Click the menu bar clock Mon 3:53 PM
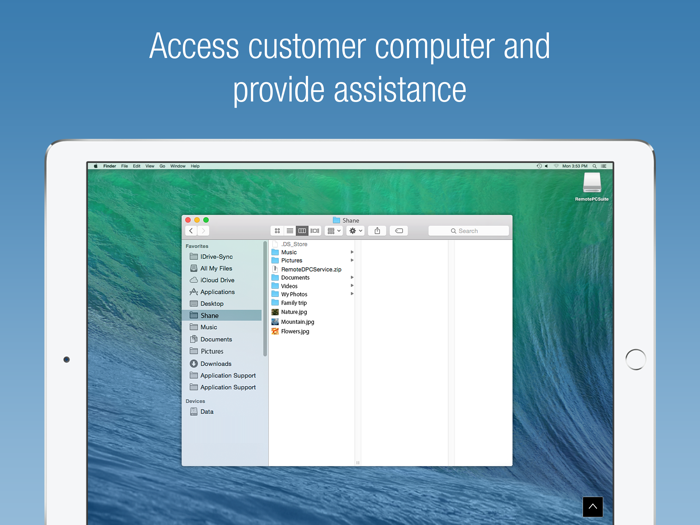 click(575, 166)
